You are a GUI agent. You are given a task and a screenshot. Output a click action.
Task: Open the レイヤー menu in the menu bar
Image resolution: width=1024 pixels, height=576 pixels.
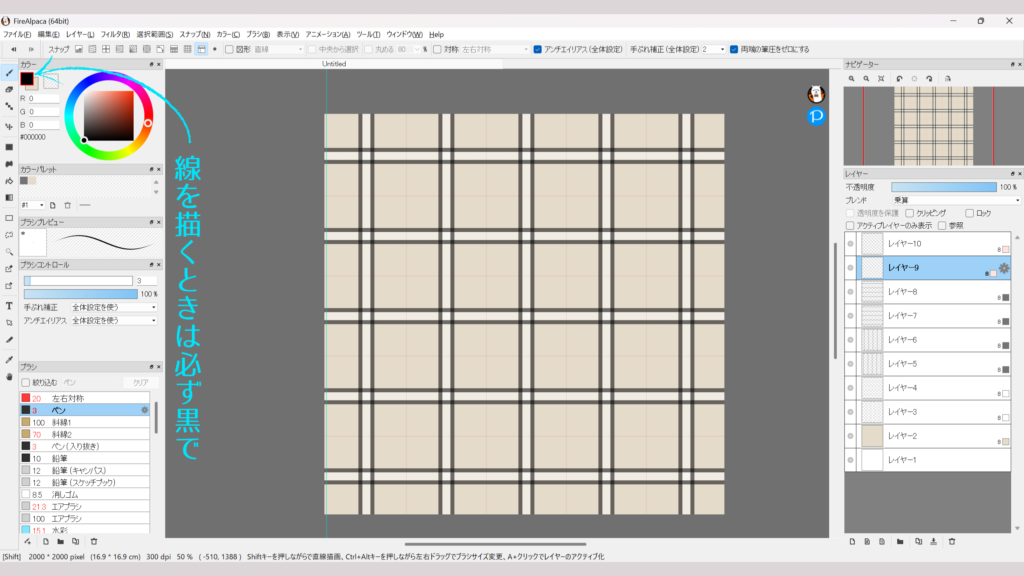pyautogui.click(x=81, y=34)
